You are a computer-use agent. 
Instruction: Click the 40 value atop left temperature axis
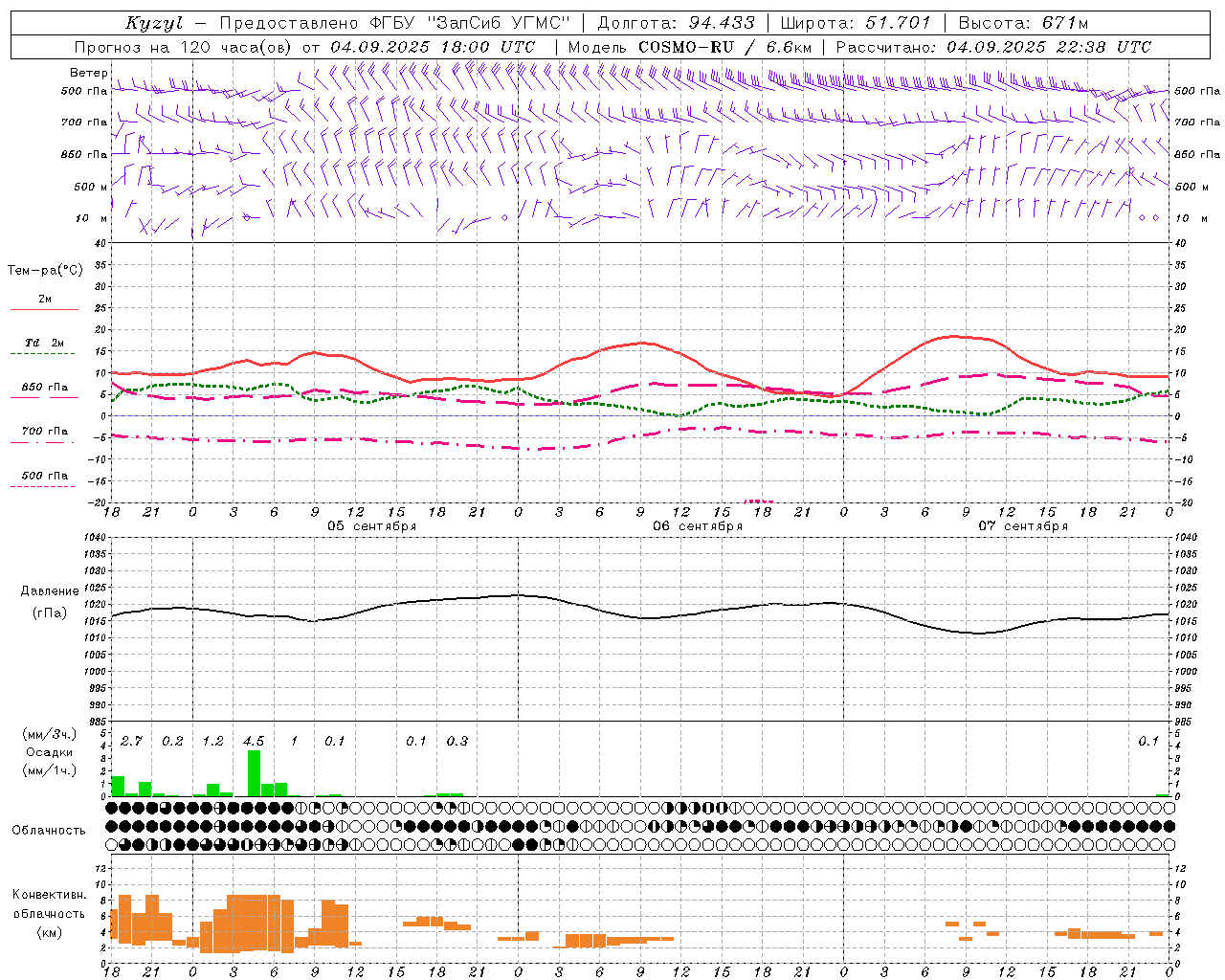pos(100,244)
